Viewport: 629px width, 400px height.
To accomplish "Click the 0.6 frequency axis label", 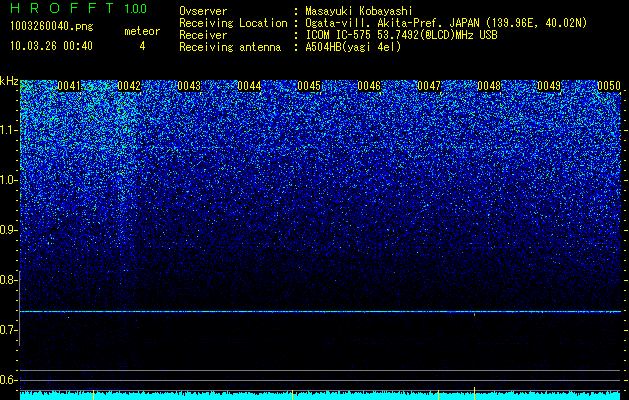I will point(8,380).
